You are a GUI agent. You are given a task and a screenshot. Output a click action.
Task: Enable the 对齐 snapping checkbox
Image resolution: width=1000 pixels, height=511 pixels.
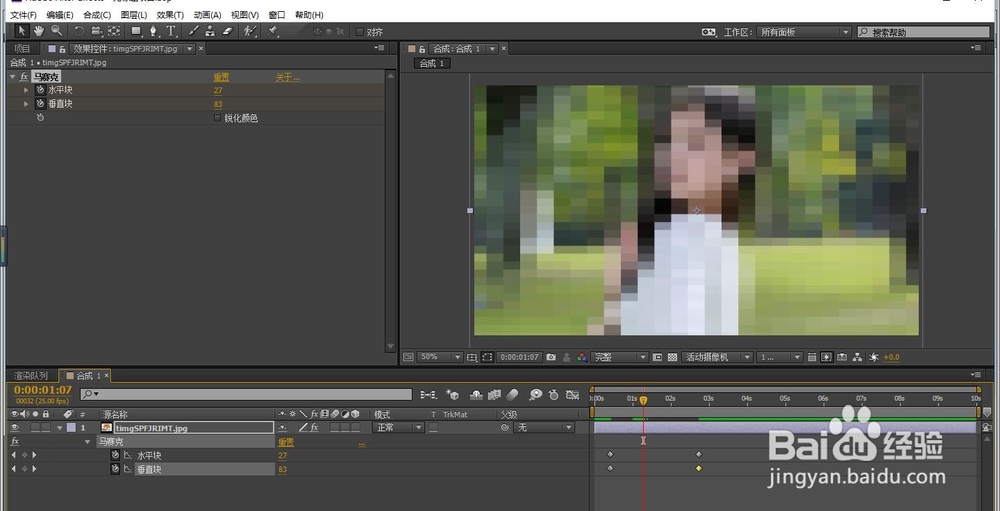point(360,32)
